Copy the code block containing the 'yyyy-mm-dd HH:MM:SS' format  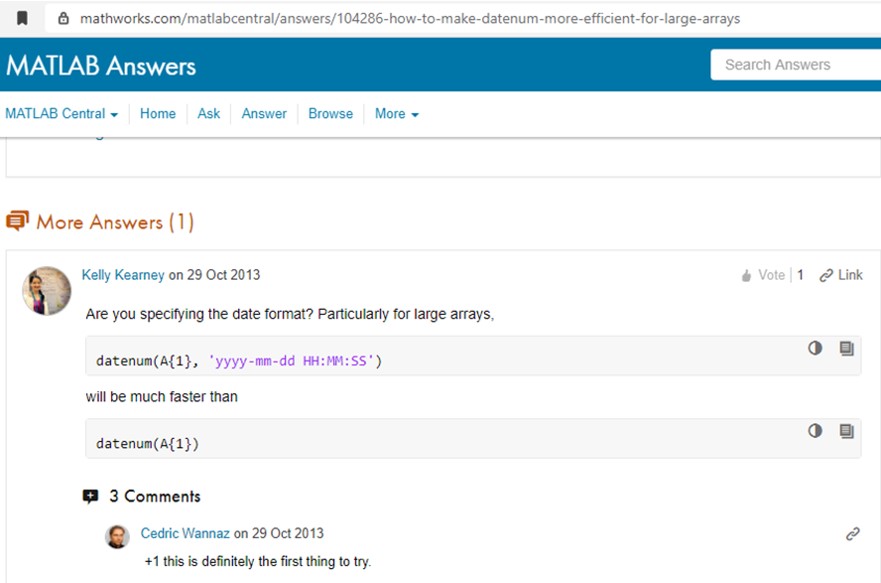pyautogui.click(x=846, y=348)
